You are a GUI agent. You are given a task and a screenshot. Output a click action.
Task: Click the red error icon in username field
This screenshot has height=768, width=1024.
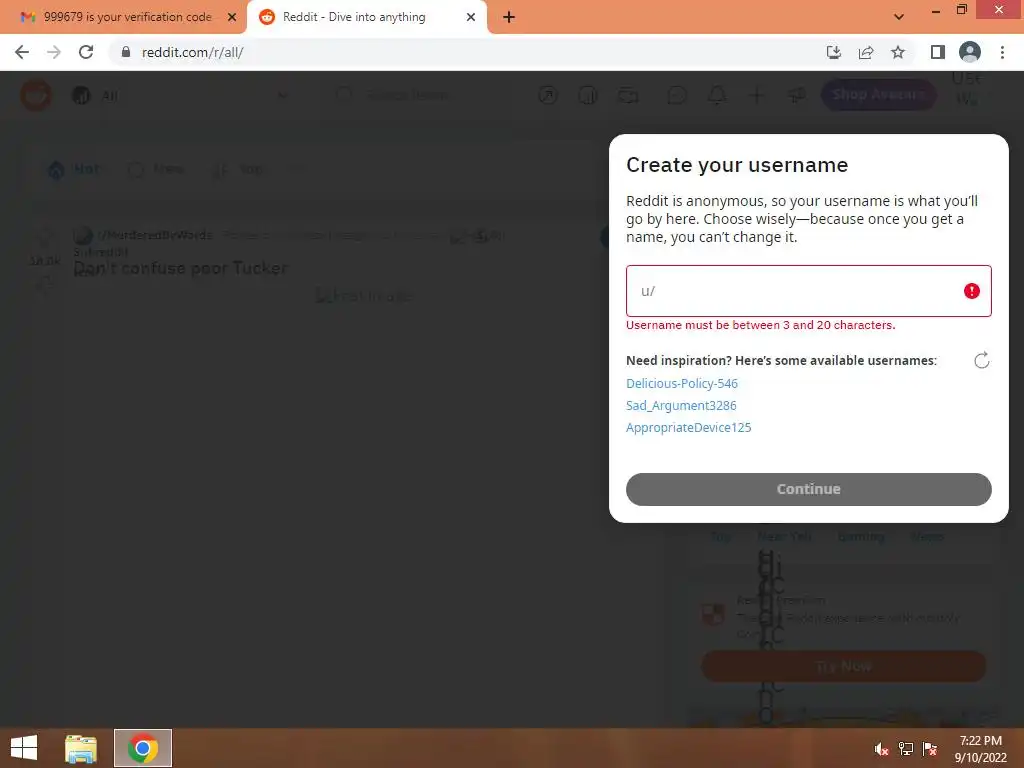[x=971, y=291]
